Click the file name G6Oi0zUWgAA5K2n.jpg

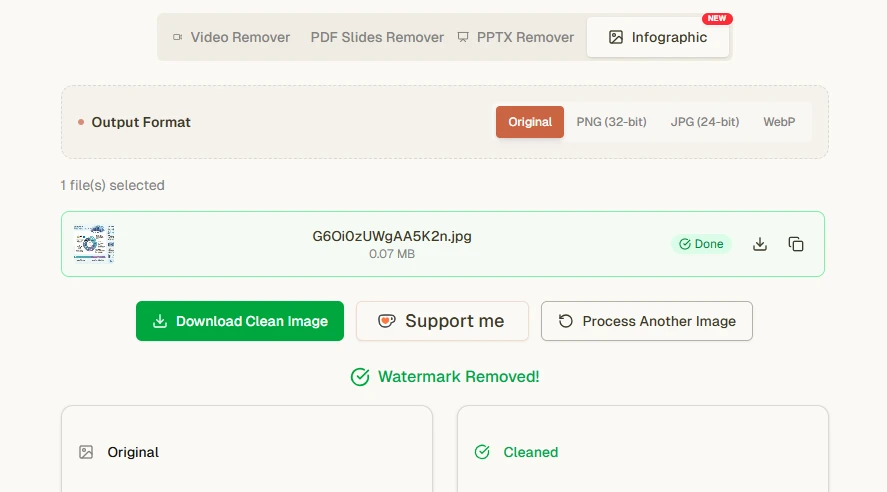coord(392,236)
